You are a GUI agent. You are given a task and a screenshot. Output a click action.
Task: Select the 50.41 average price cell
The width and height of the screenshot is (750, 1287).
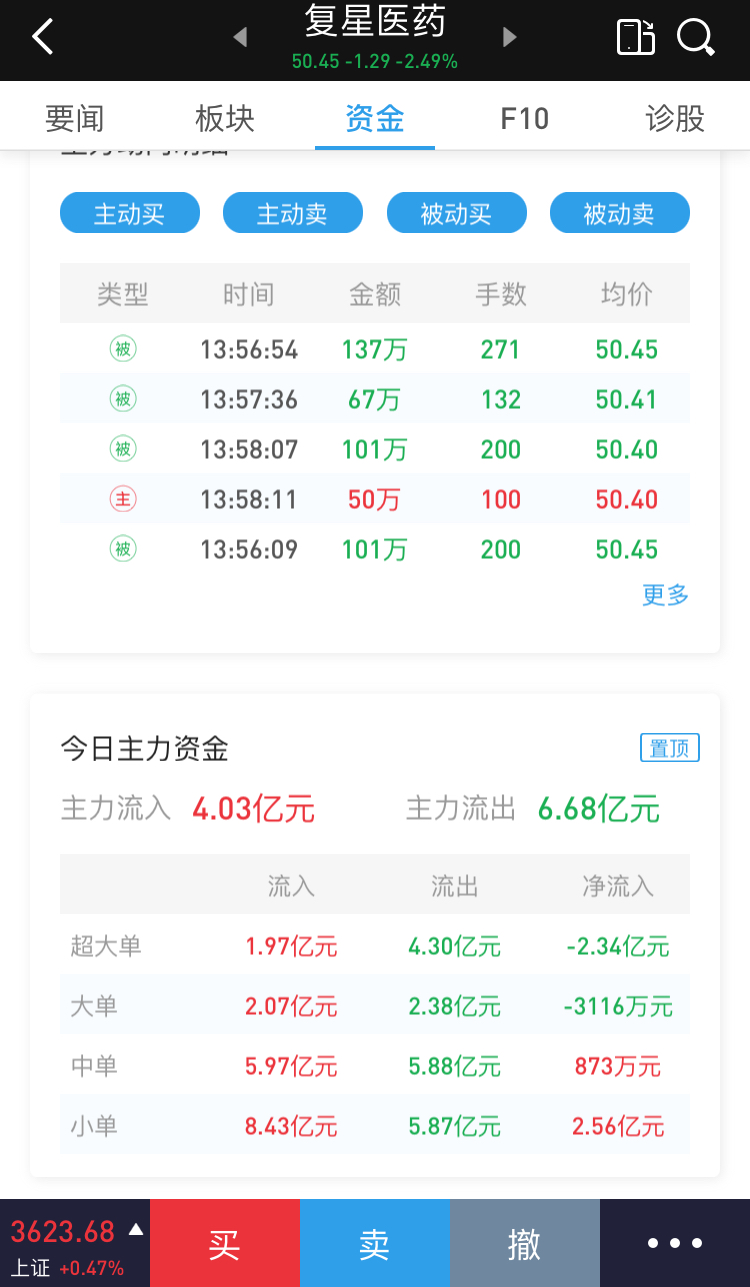pyautogui.click(x=627, y=399)
